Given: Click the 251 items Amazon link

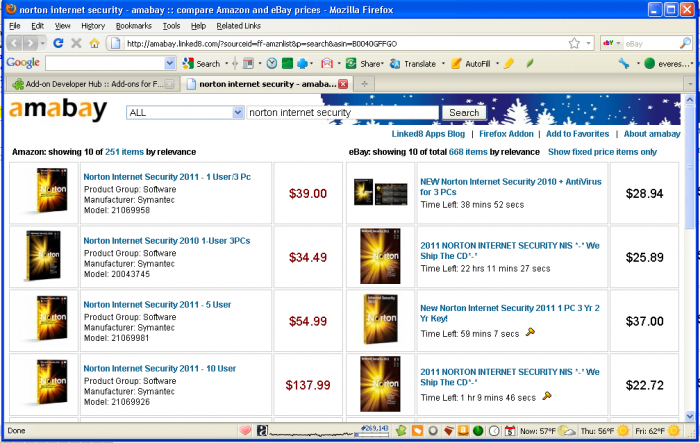Looking at the screenshot, I should [x=124, y=152].
